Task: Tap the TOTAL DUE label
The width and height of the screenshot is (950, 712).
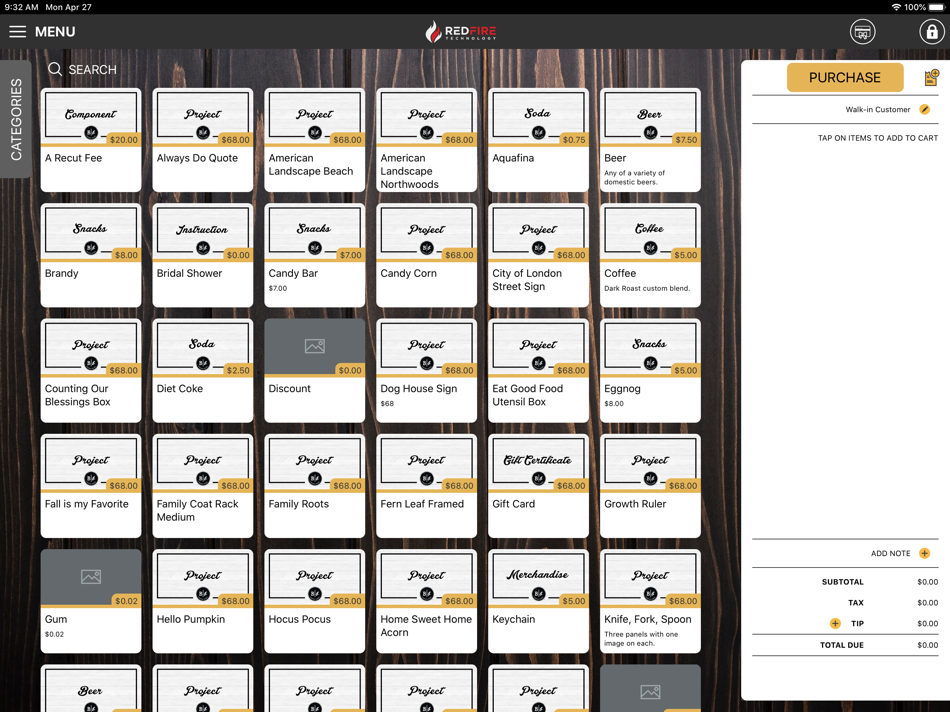Action: coord(842,645)
